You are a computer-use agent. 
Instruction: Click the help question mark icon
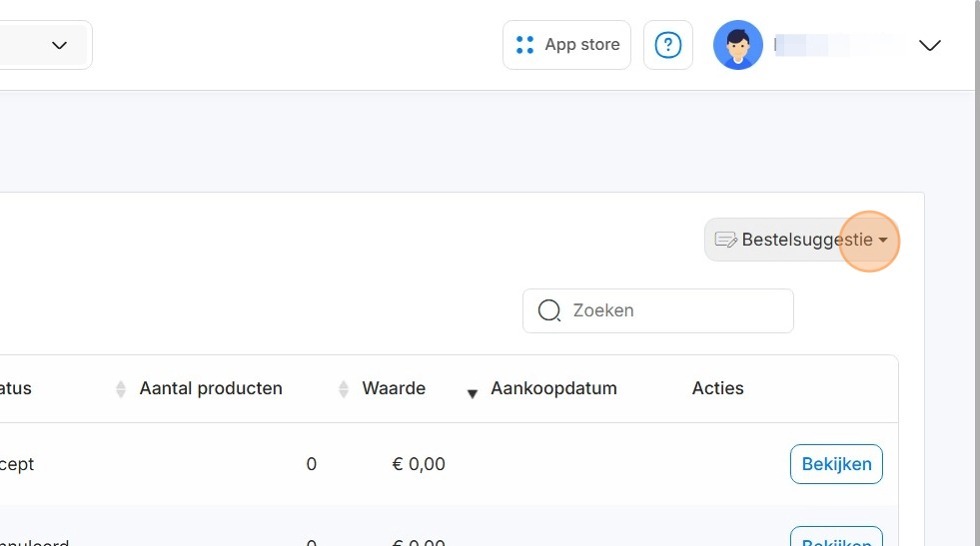pos(668,45)
